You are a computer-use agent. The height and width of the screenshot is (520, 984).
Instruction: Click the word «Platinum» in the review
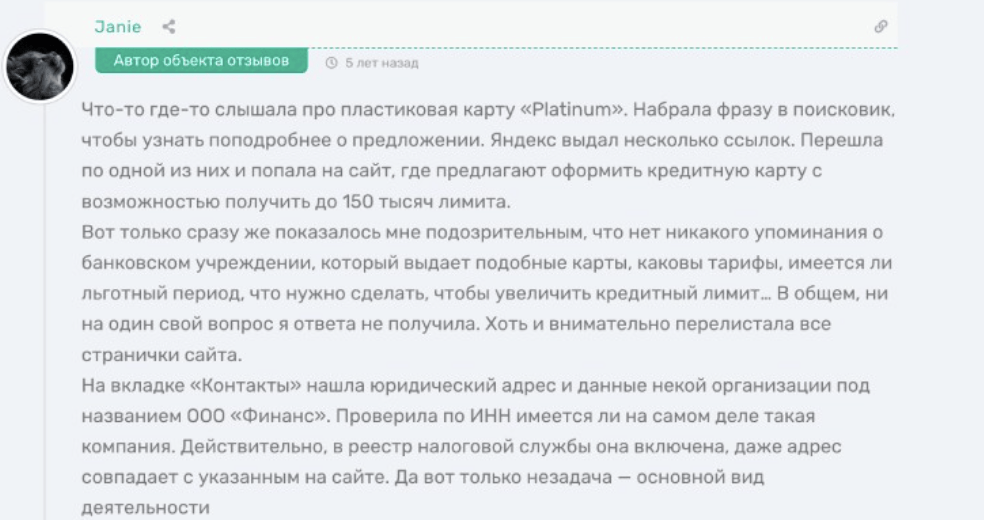coord(574,109)
